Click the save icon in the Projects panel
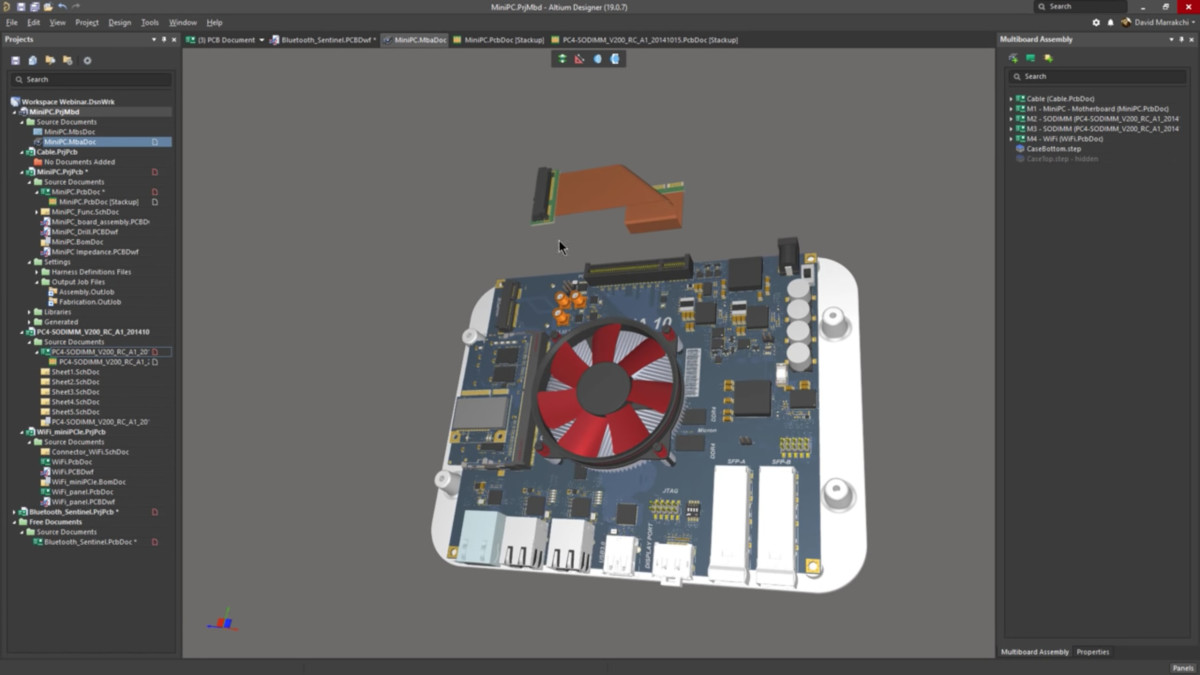This screenshot has width=1200, height=675. click(x=15, y=60)
